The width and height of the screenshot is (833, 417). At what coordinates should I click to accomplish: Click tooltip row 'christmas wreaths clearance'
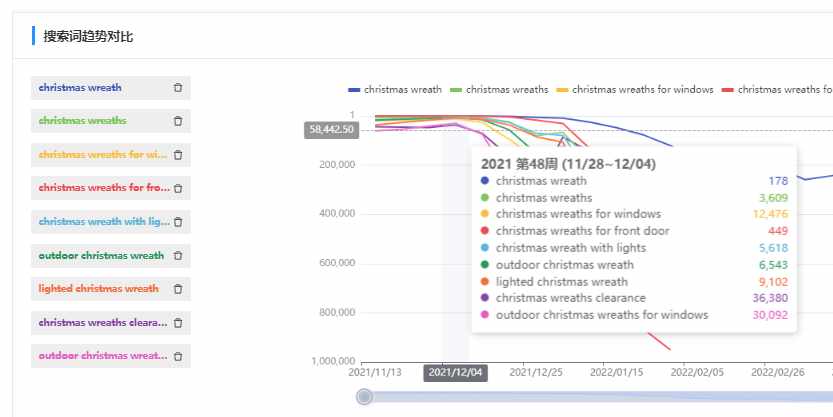634,298
